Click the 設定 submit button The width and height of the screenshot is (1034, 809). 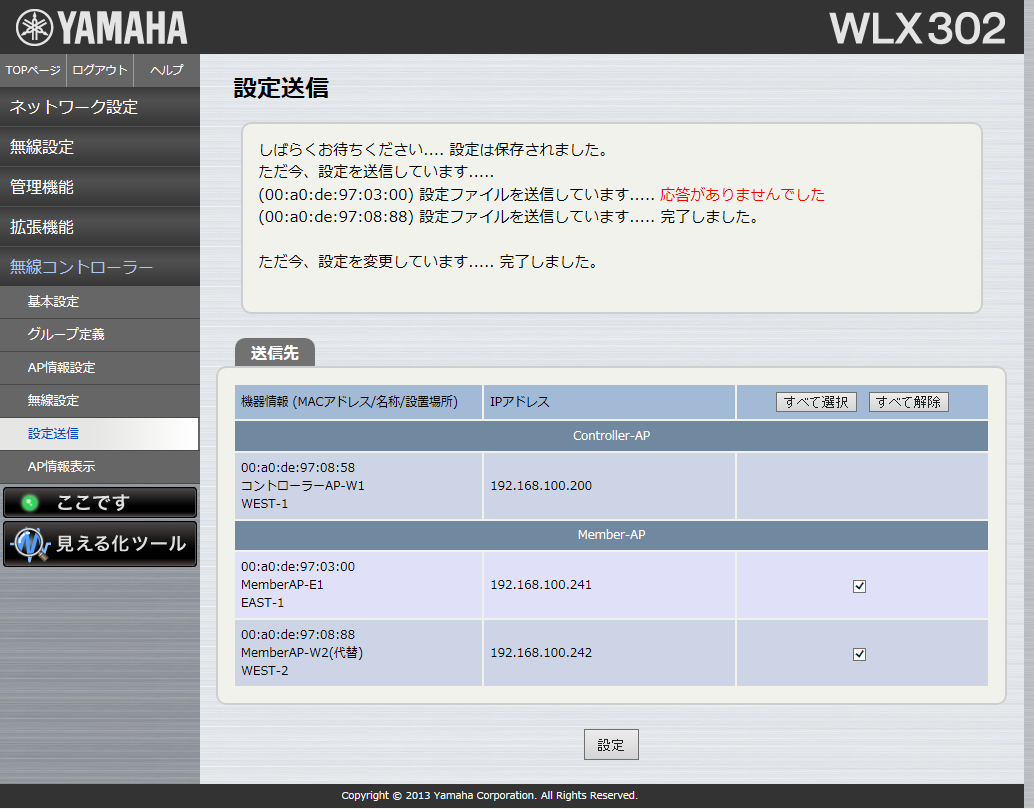611,745
